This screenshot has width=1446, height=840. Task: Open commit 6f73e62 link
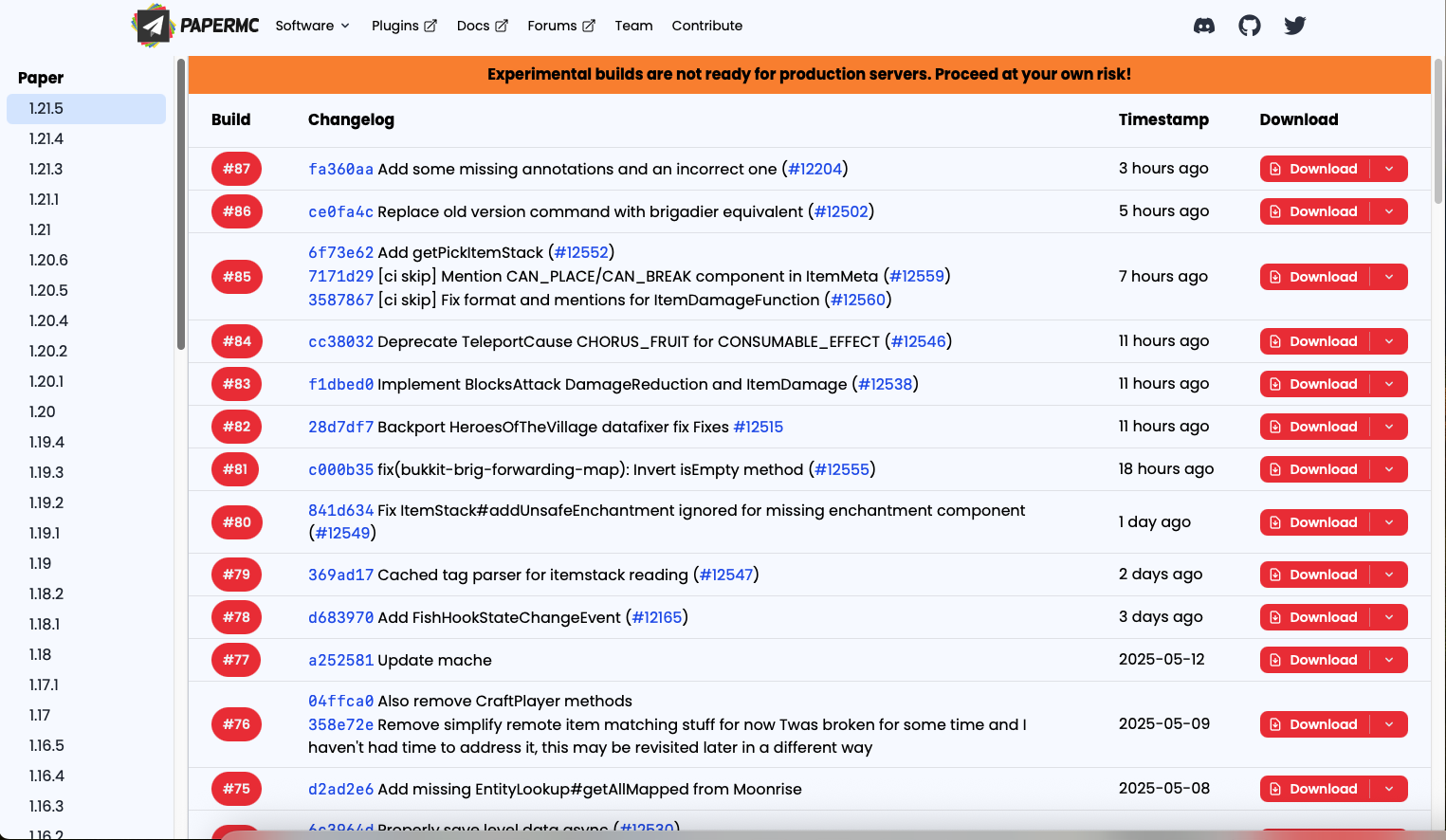(x=340, y=253)
